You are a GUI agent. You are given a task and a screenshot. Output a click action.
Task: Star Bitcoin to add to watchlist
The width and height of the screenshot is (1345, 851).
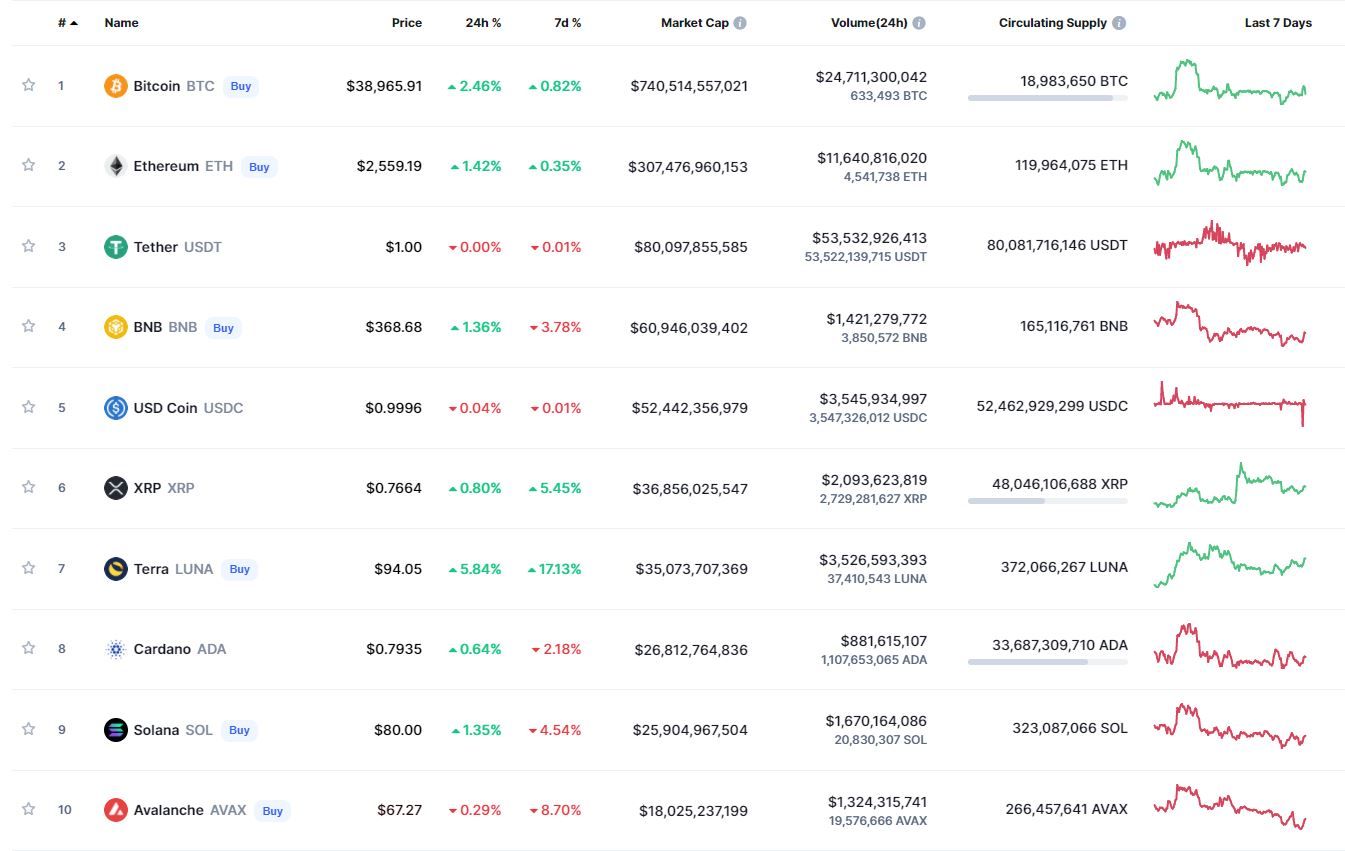[29, 85]
